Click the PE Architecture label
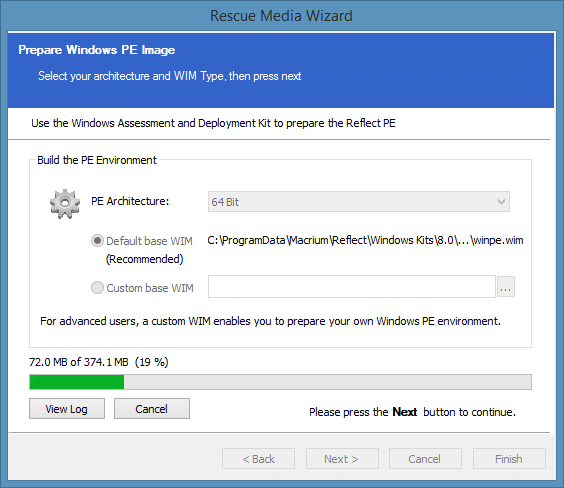 point(130,201)
